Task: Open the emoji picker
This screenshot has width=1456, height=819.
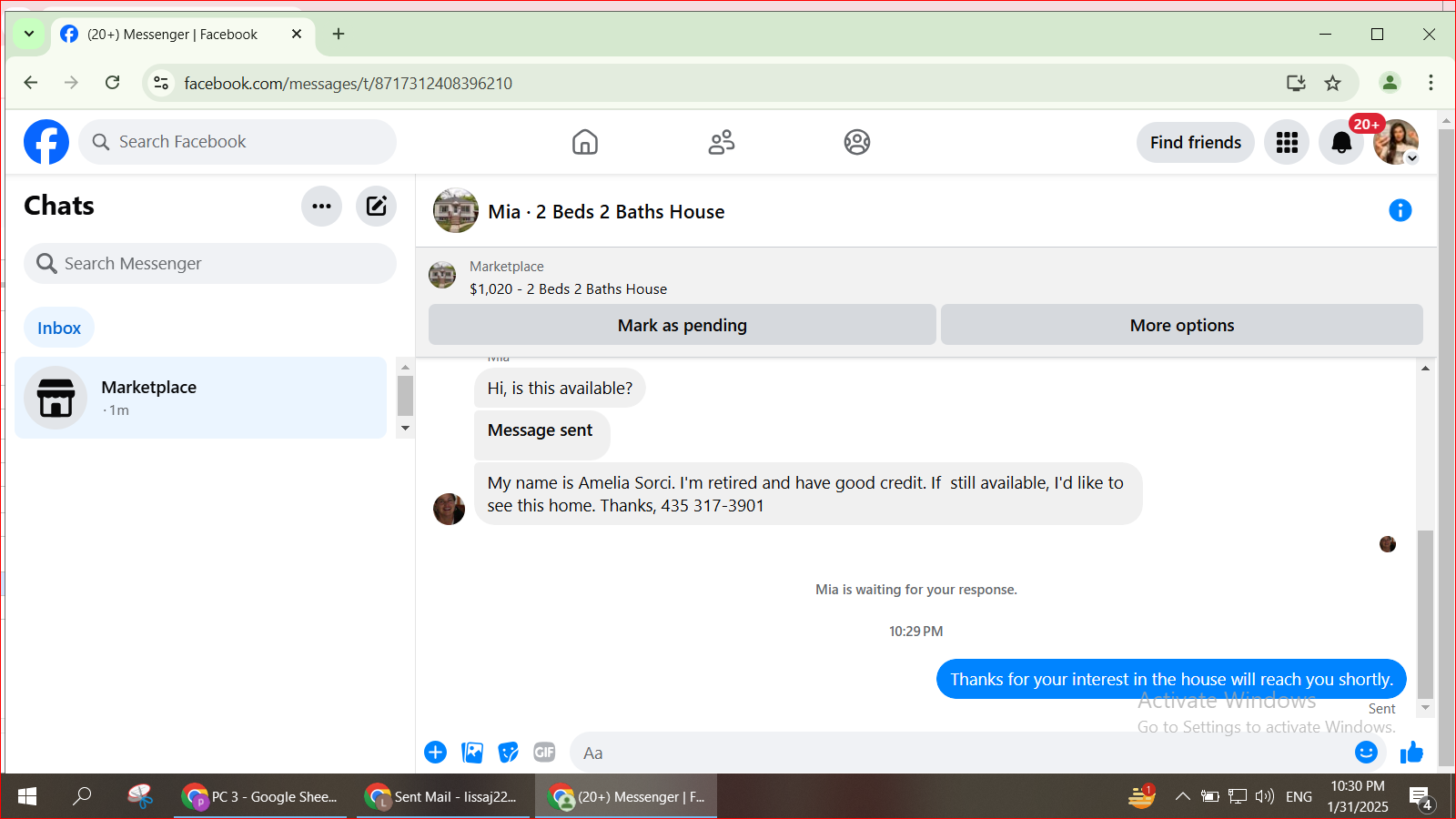Action: [x=1366, y=752]
